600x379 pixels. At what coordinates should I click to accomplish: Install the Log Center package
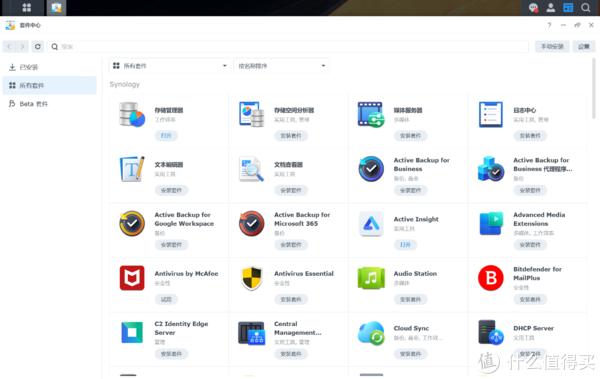click(530, 136)
